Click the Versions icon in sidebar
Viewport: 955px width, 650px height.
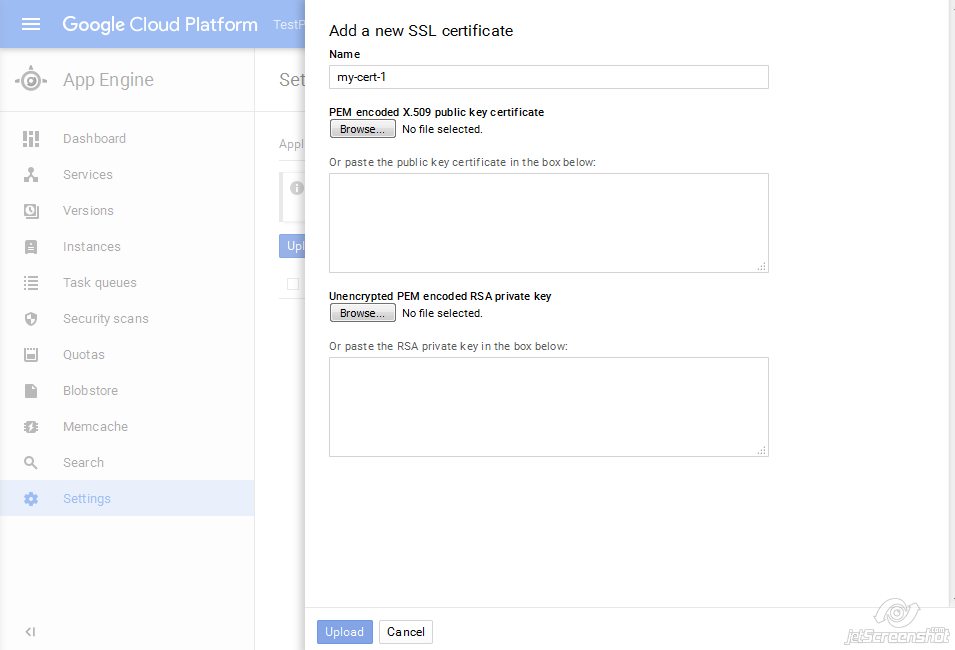(x=31, y=211)
